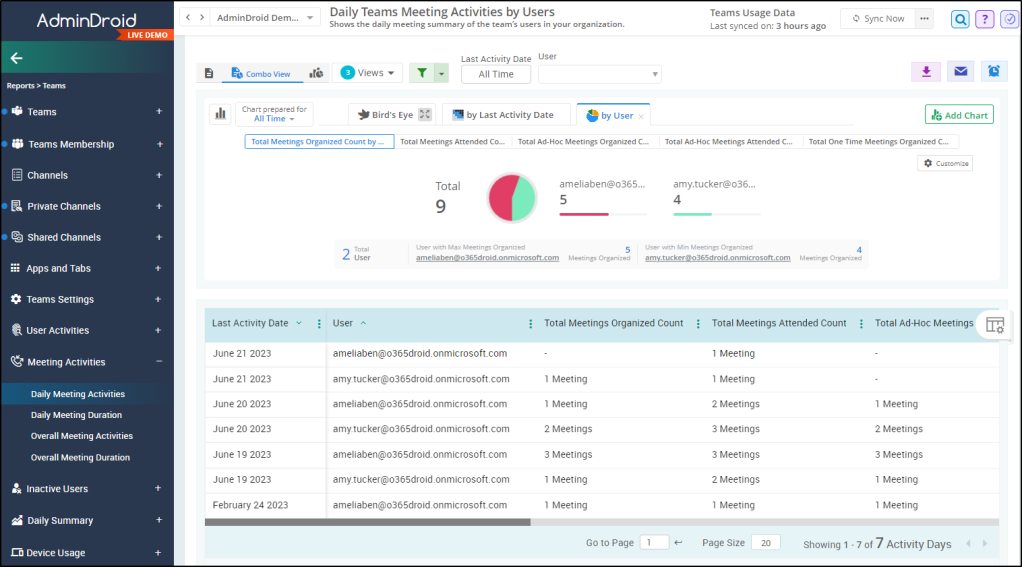
Task: Expand the Teams Settings section
Action: point(158,299)
